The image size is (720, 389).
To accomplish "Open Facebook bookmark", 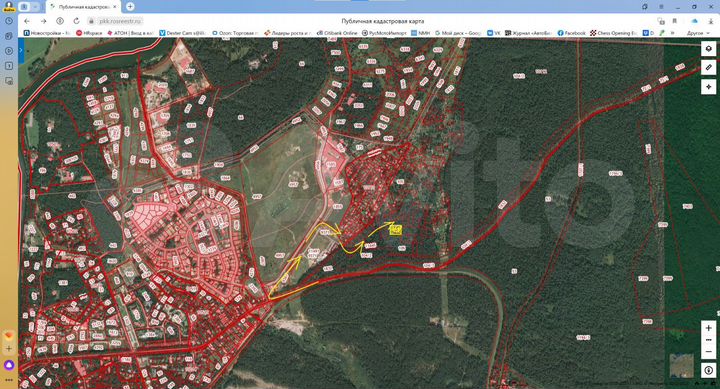I will 572,33.
